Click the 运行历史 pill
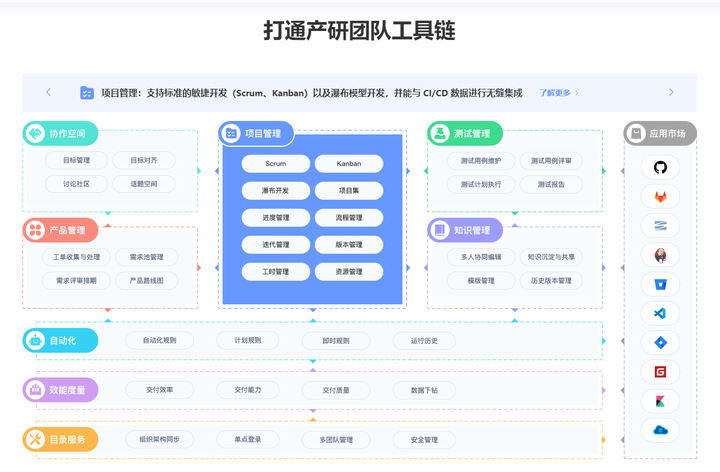The image size is (720, 472). (424, 341)
